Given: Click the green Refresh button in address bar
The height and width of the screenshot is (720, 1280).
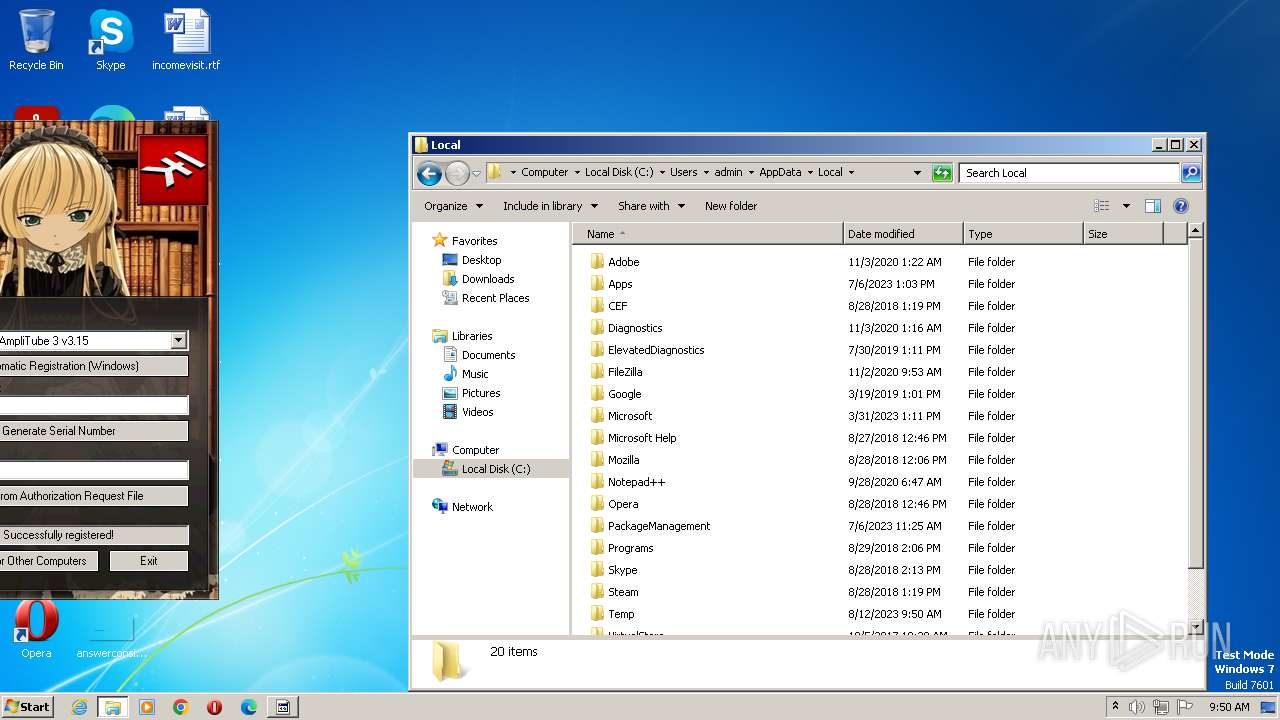Looking at the screenshot, I should pos(942,173).
